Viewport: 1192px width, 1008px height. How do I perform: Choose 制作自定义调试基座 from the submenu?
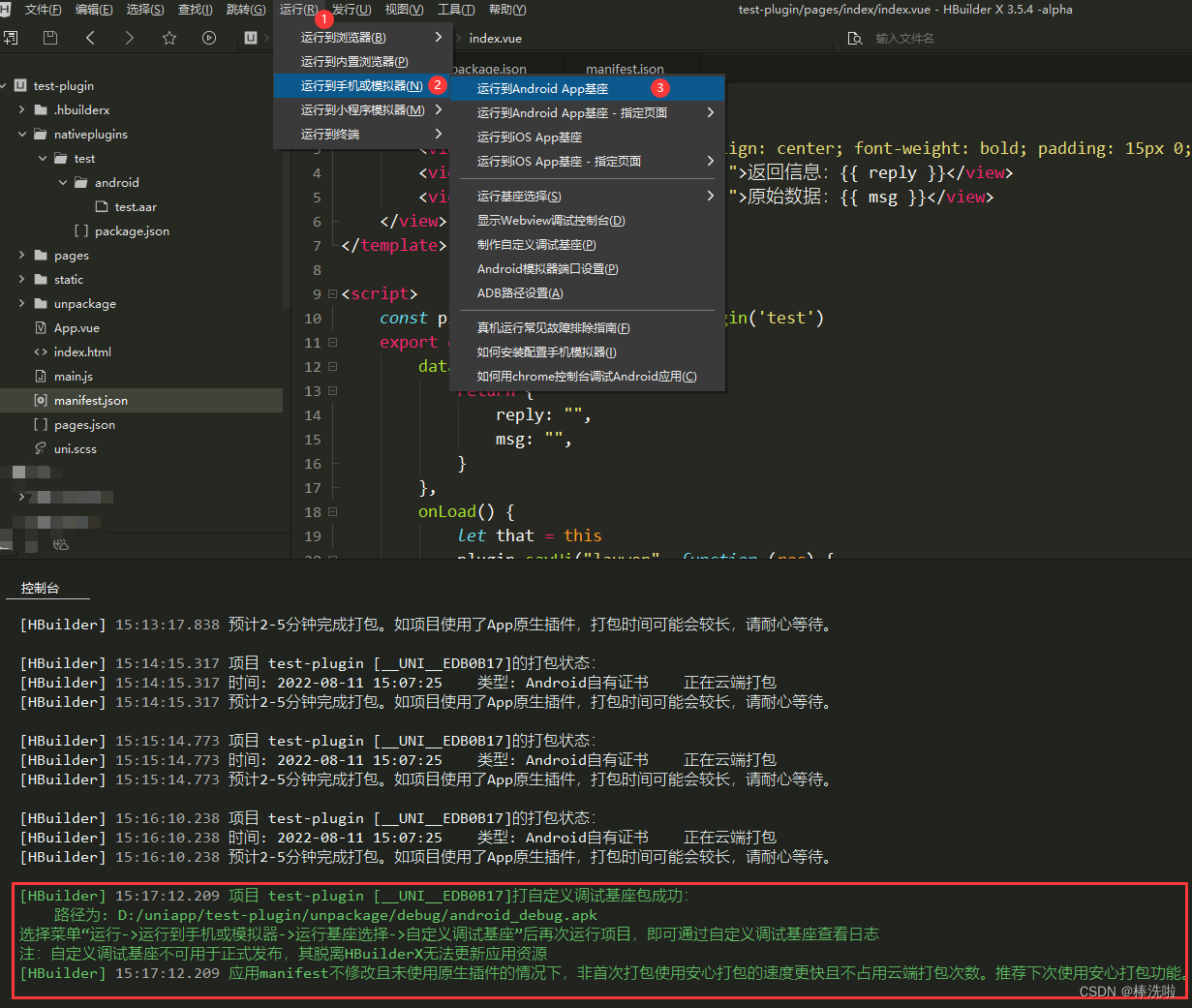coord(536,245)
